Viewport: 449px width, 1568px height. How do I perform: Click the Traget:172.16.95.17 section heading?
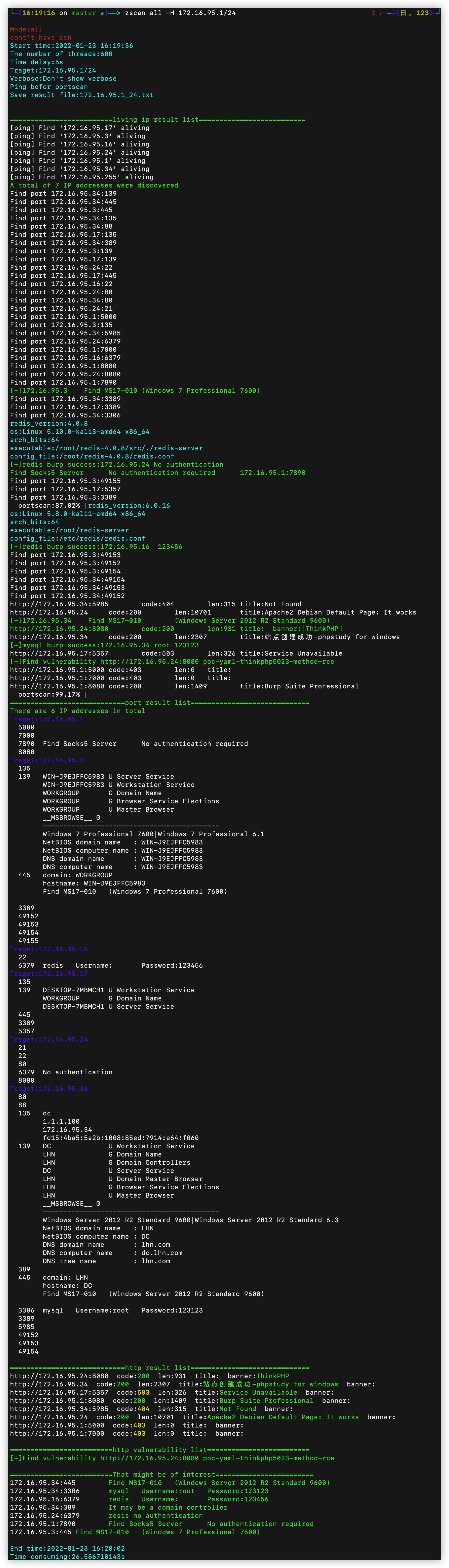click(49, 974)
